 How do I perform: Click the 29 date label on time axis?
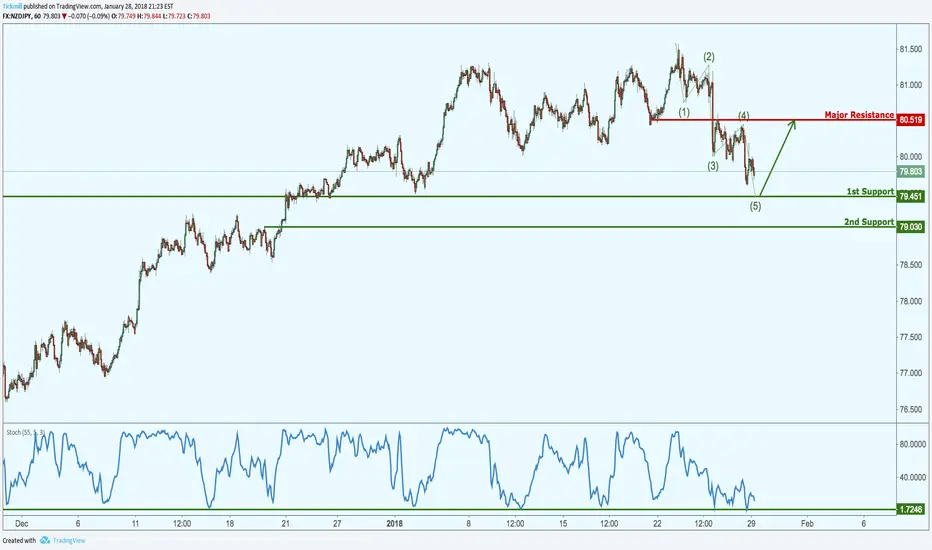(x=751, y=524)
